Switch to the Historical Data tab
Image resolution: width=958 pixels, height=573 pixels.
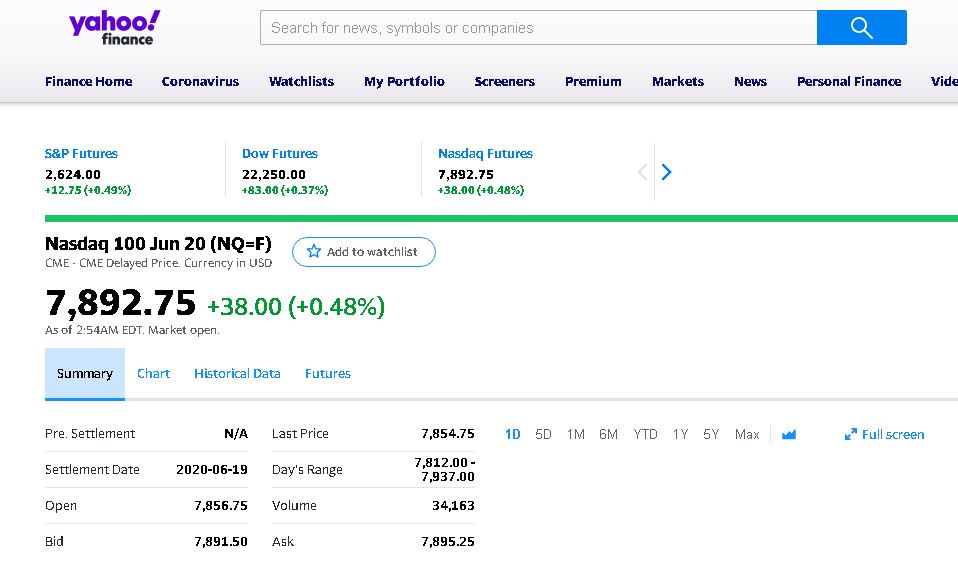tap(237, 373)
